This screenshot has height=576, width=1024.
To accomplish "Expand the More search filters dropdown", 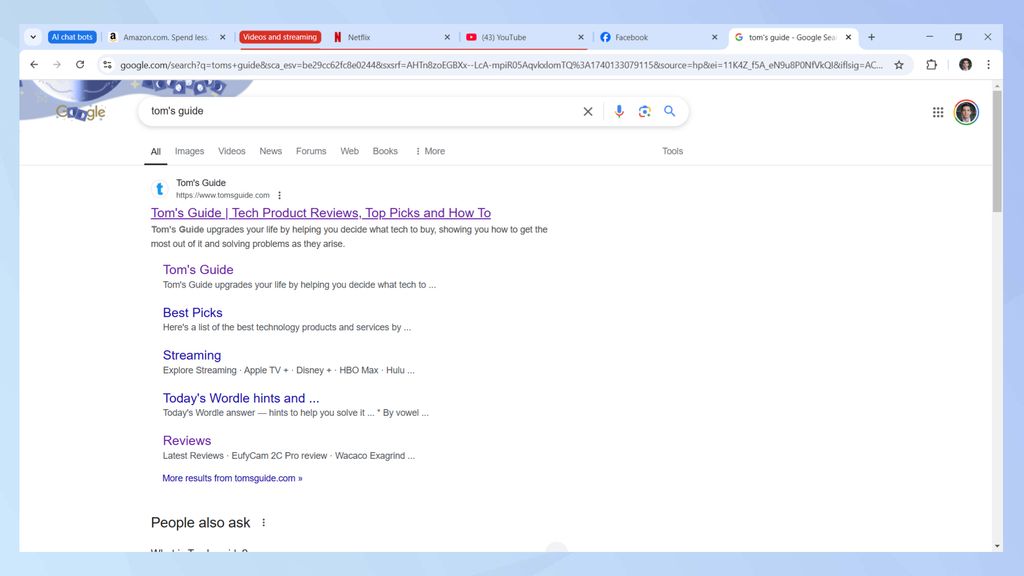I will 430,151.
